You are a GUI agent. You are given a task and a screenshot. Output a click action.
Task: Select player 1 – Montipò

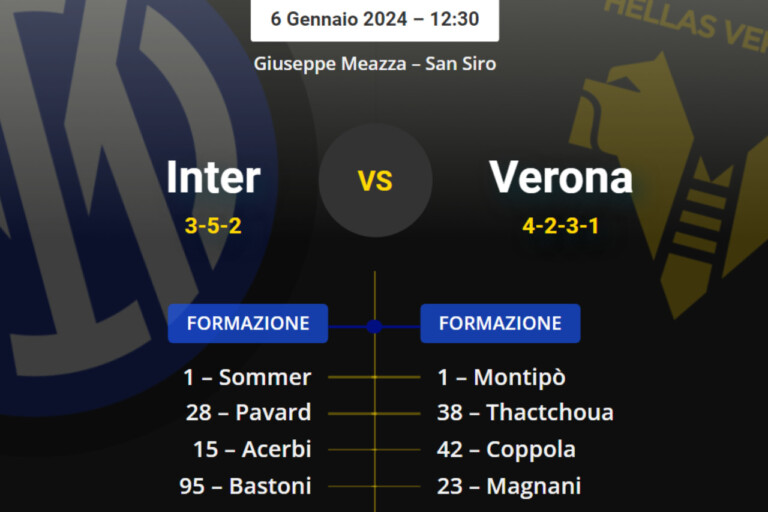pos(501,378)
